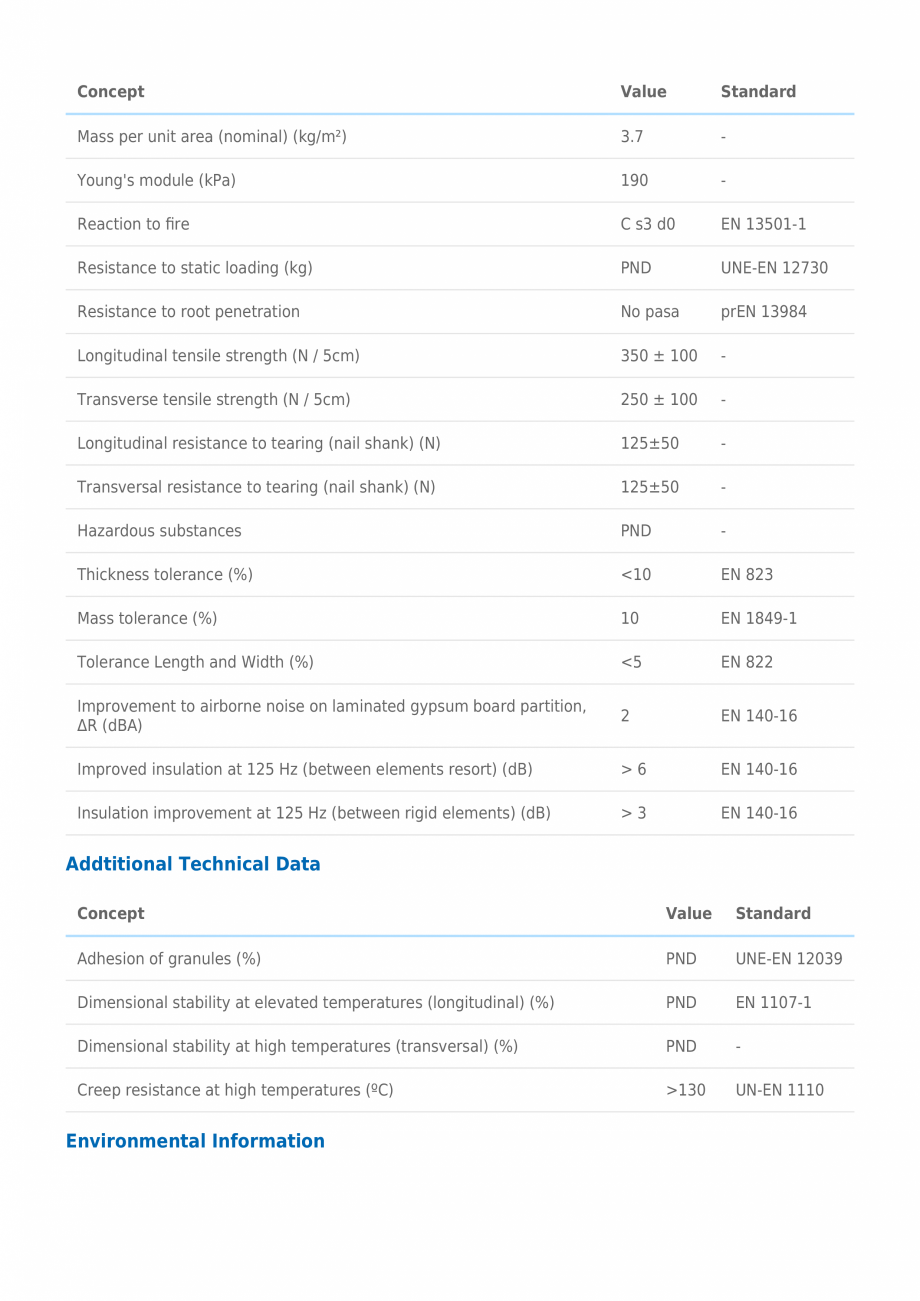The width and height of the screenshot is (920, 1301).
Task: Click the "350 ± 100" tensile value
Action: [658, 356]
